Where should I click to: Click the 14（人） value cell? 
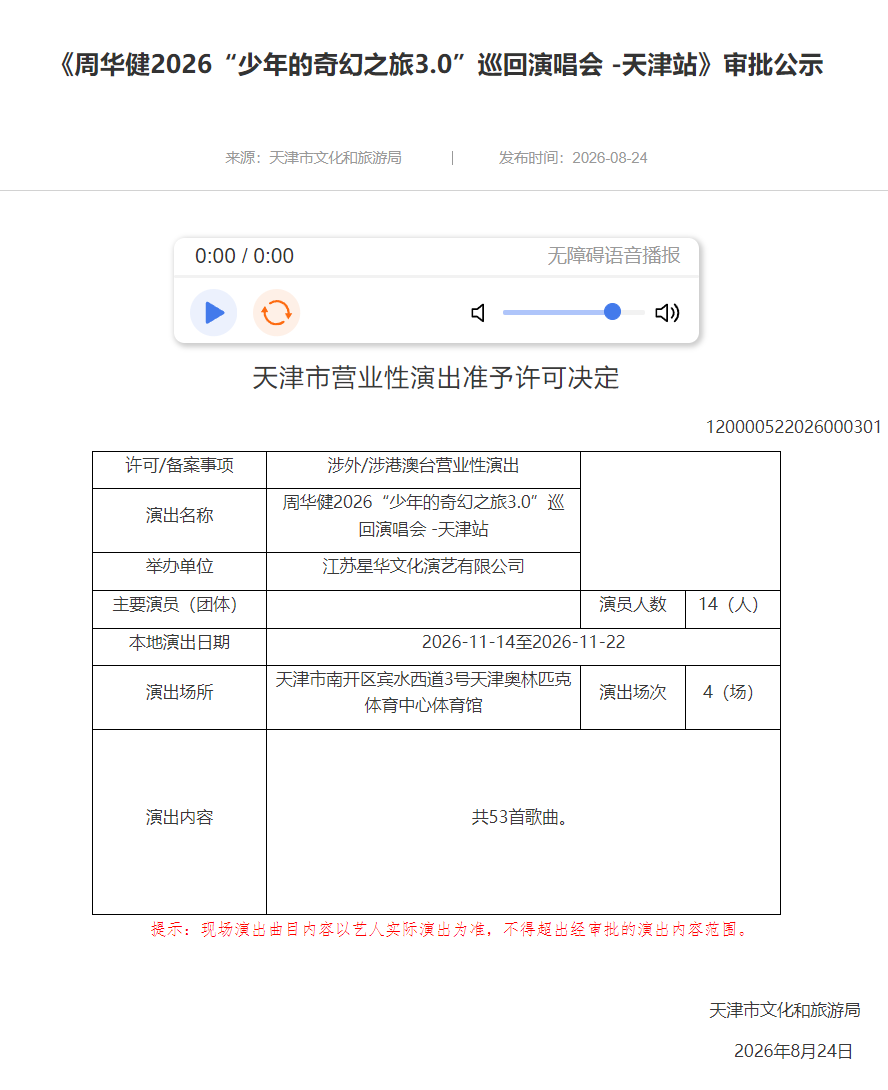pyautogui.click(x=733, y=610)
